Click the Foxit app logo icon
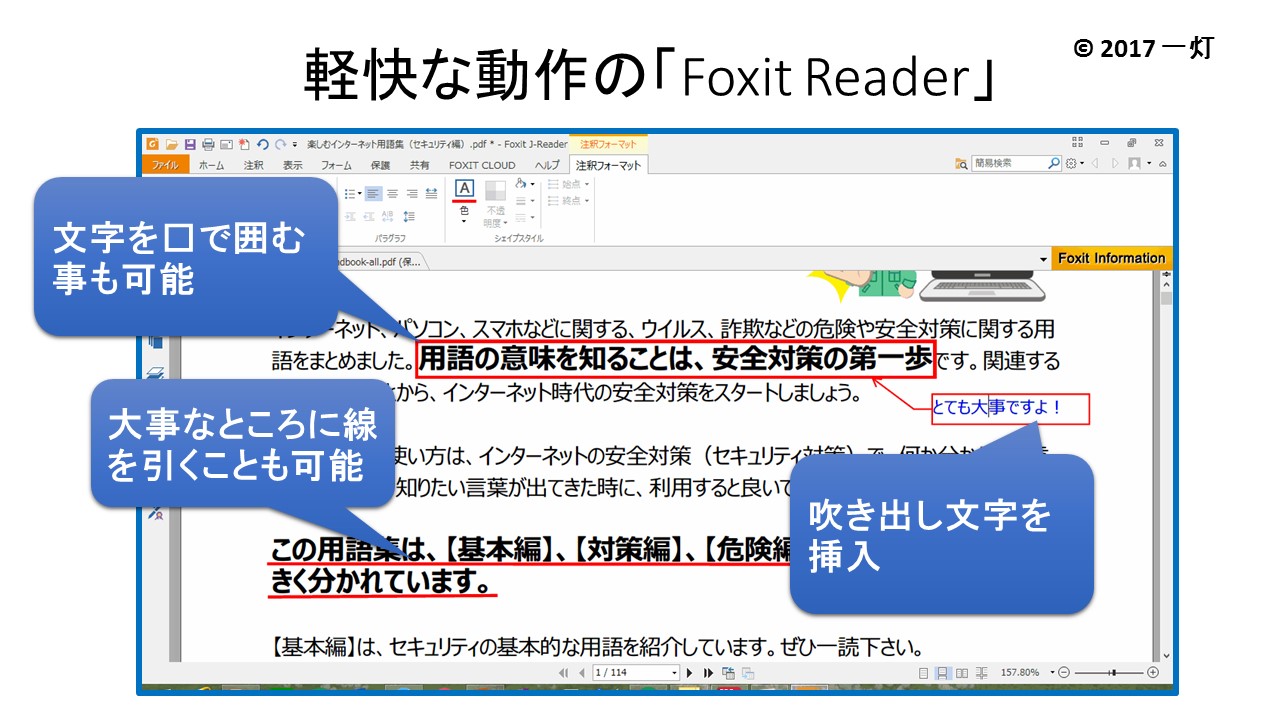The image size is (1280, 720). [153, 144]
